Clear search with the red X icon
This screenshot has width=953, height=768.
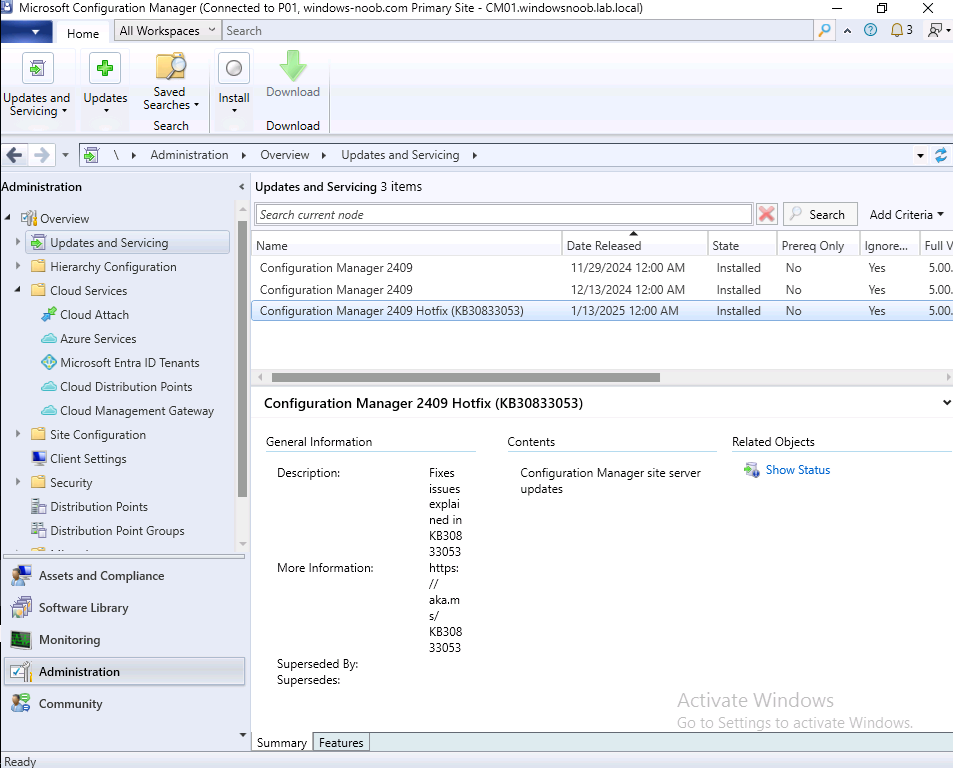pyautogui.click(x=767, y=214)
